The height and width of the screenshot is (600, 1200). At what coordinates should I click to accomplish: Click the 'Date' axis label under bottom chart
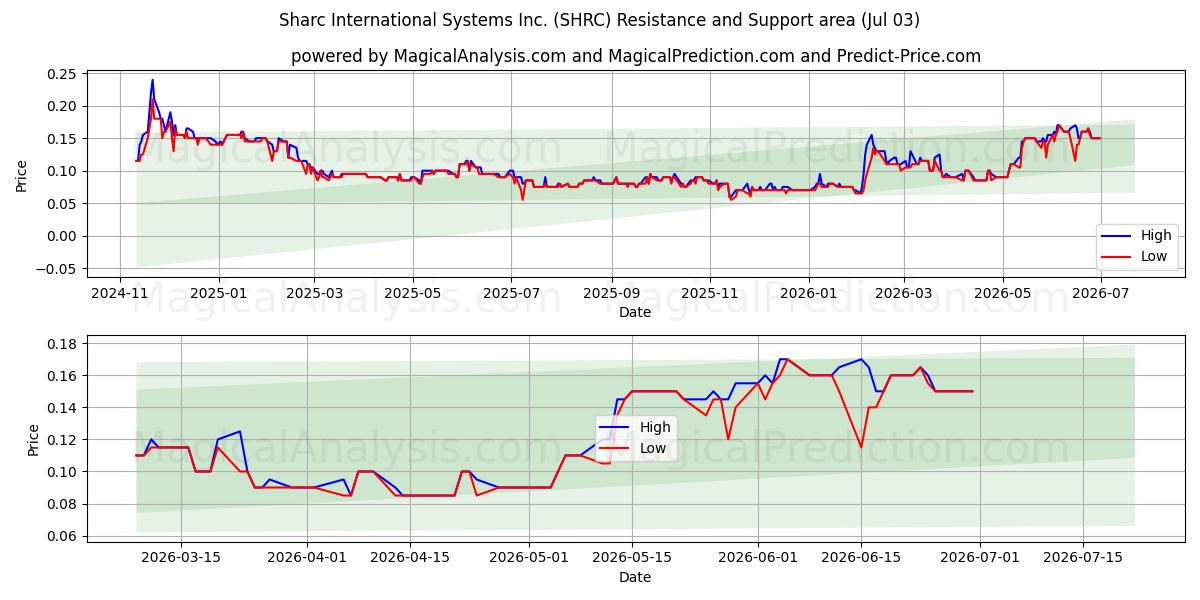[x=635, y=577]
